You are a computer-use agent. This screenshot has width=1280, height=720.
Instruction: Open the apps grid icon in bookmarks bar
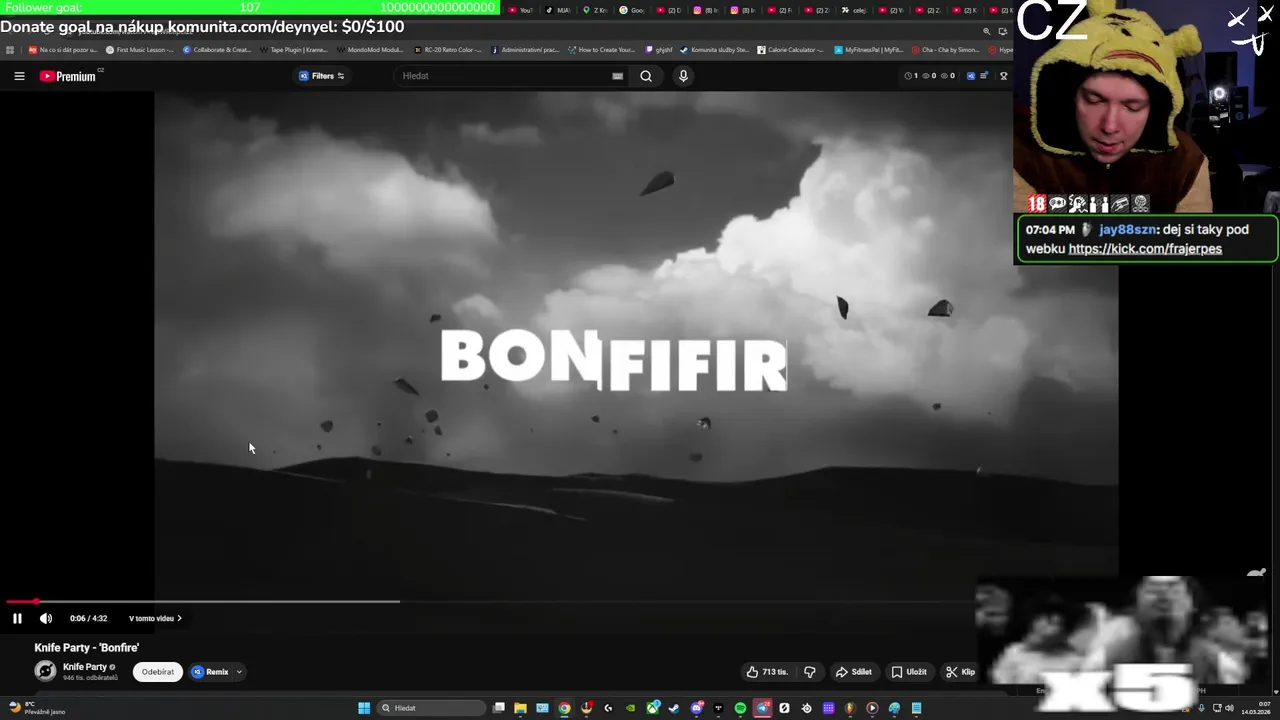9,49
